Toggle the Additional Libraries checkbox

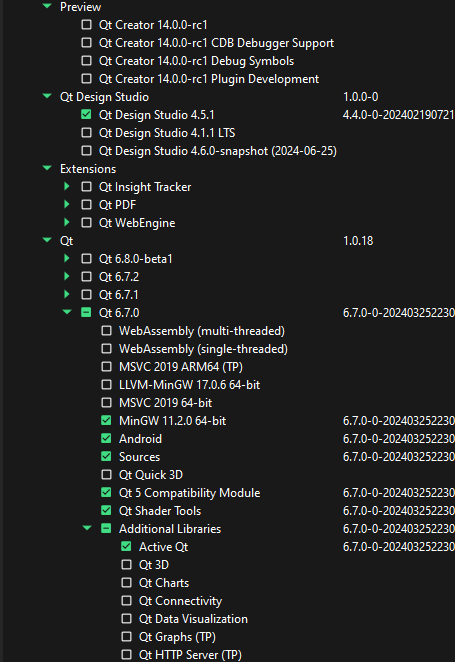(x=106, y=529)
